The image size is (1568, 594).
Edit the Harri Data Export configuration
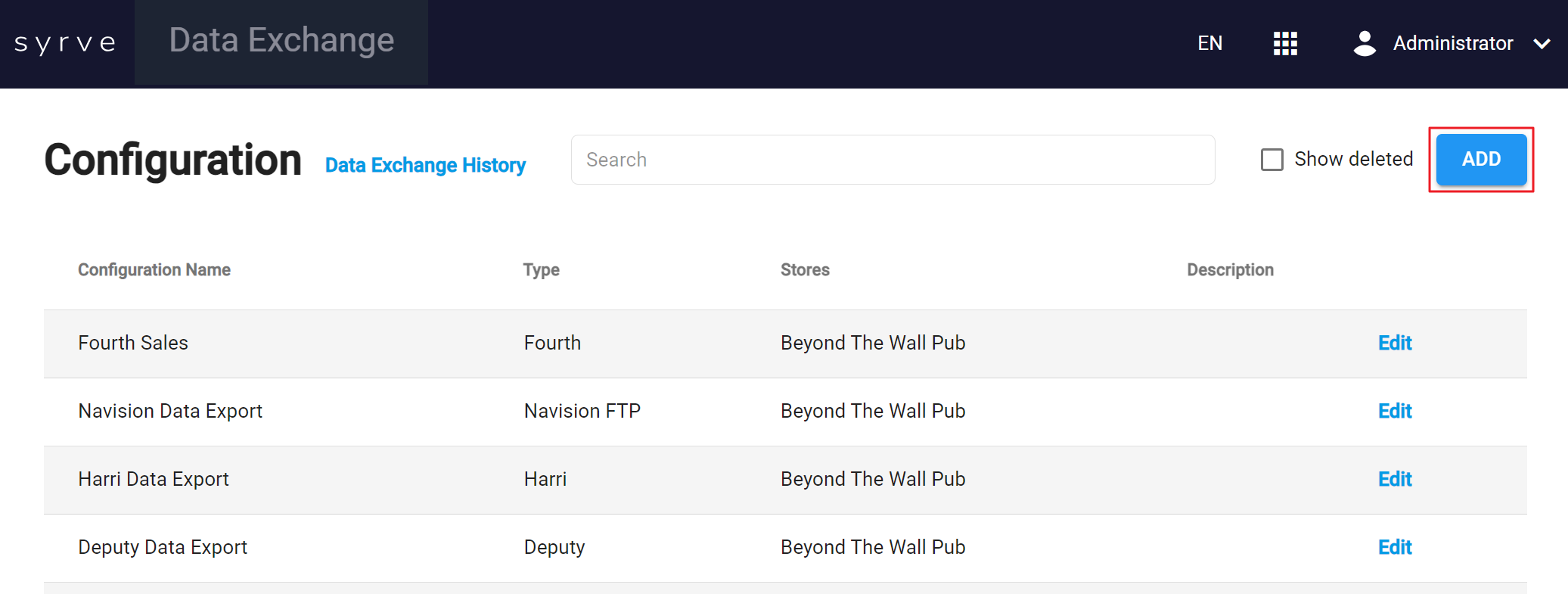tap(1395, 479)
